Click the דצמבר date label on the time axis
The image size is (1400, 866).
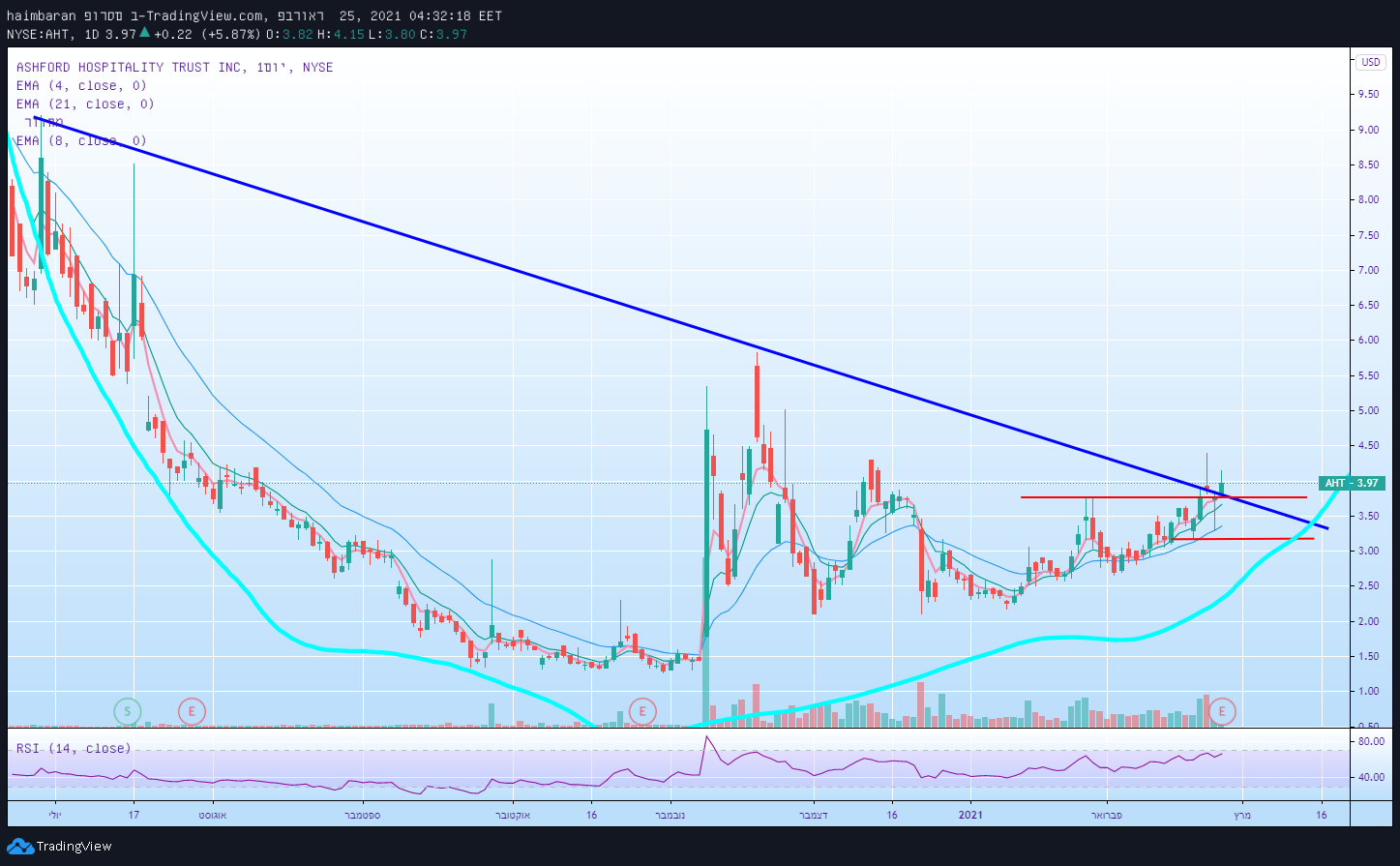(x=813, y=816)
